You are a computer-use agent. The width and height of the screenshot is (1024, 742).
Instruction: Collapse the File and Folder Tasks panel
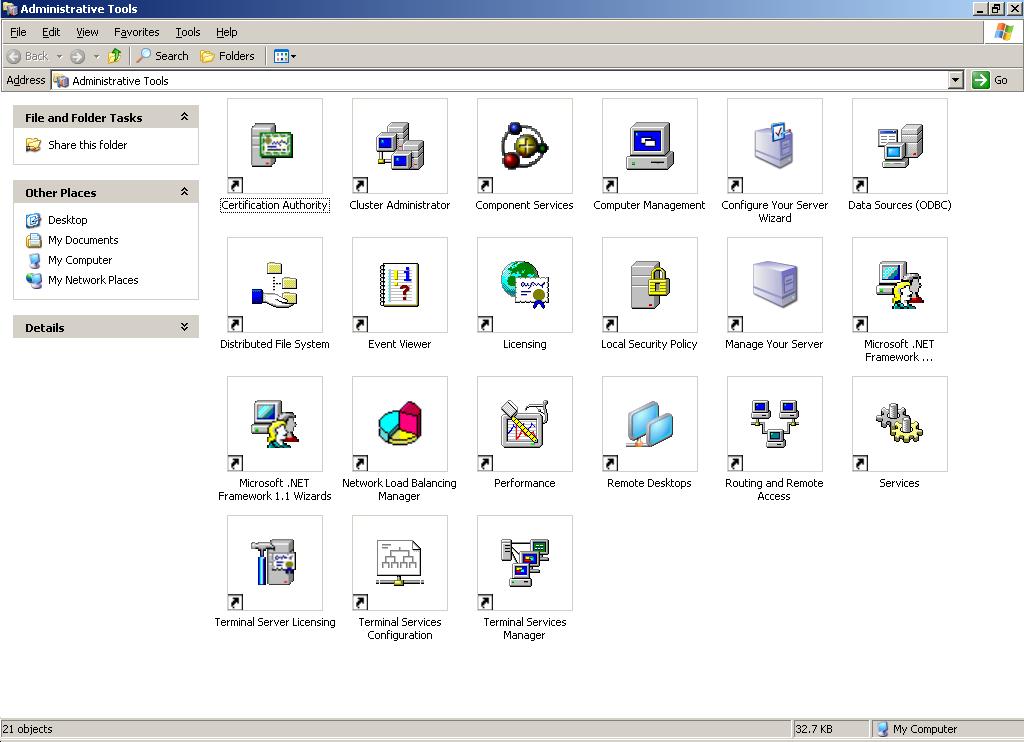[184, 117]
